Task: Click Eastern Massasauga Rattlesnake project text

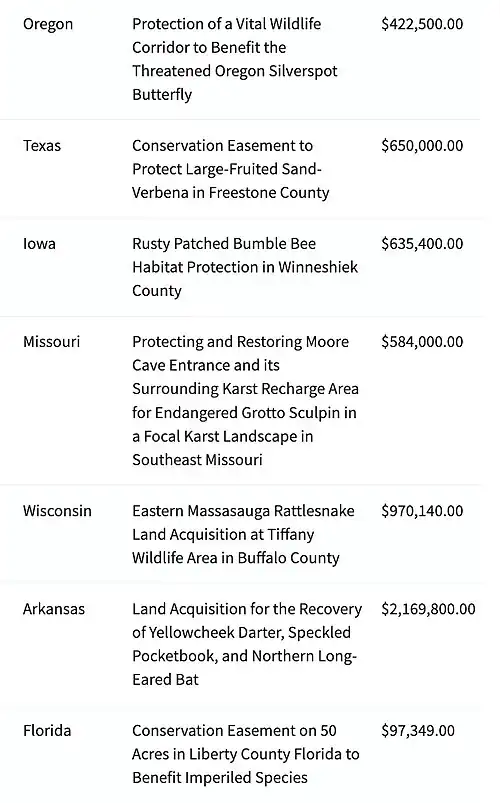Action: click(x=243, y=534)
